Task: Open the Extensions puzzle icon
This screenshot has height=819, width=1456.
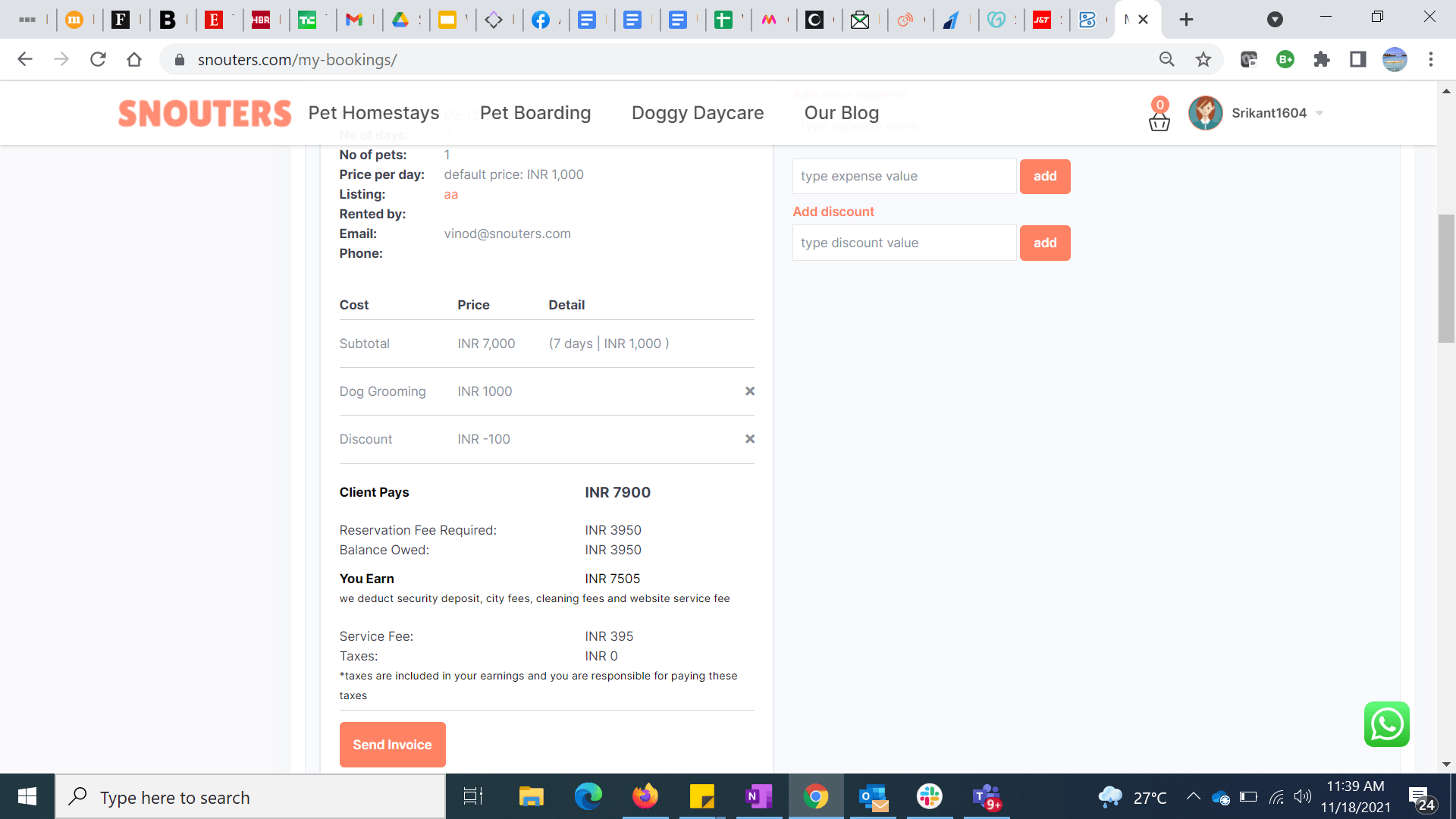Action: pos(1322,59)
